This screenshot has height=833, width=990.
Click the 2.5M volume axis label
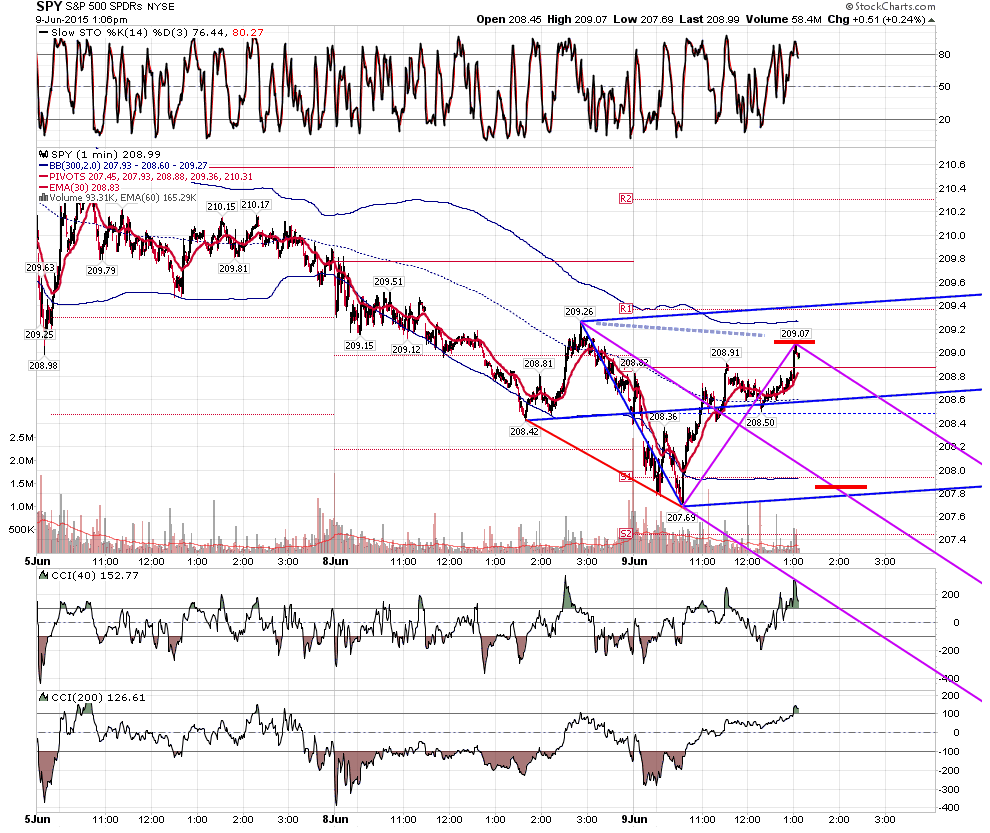click(21, 437)
